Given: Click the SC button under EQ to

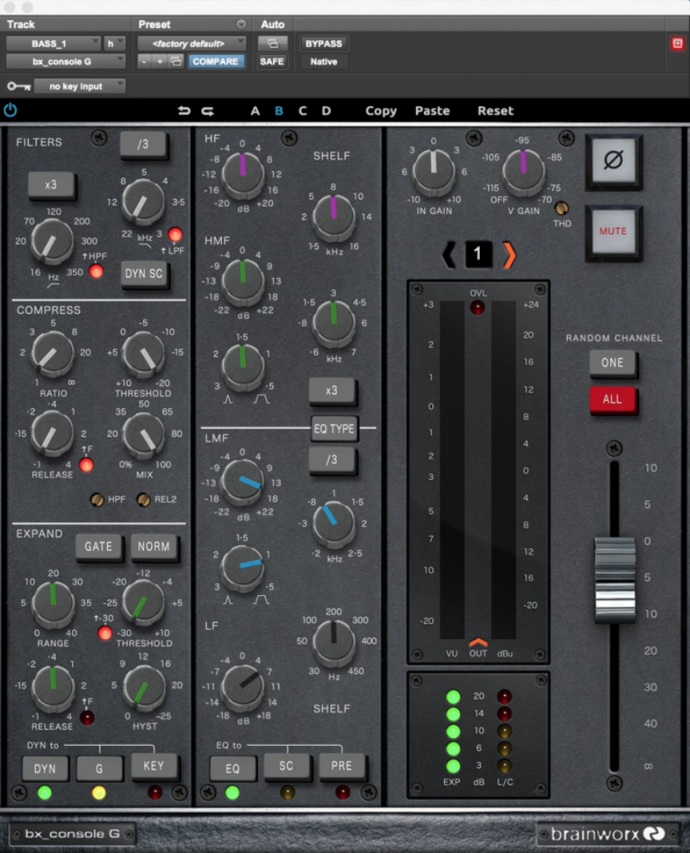Looking at the screenshot, I should pos(286,766).
